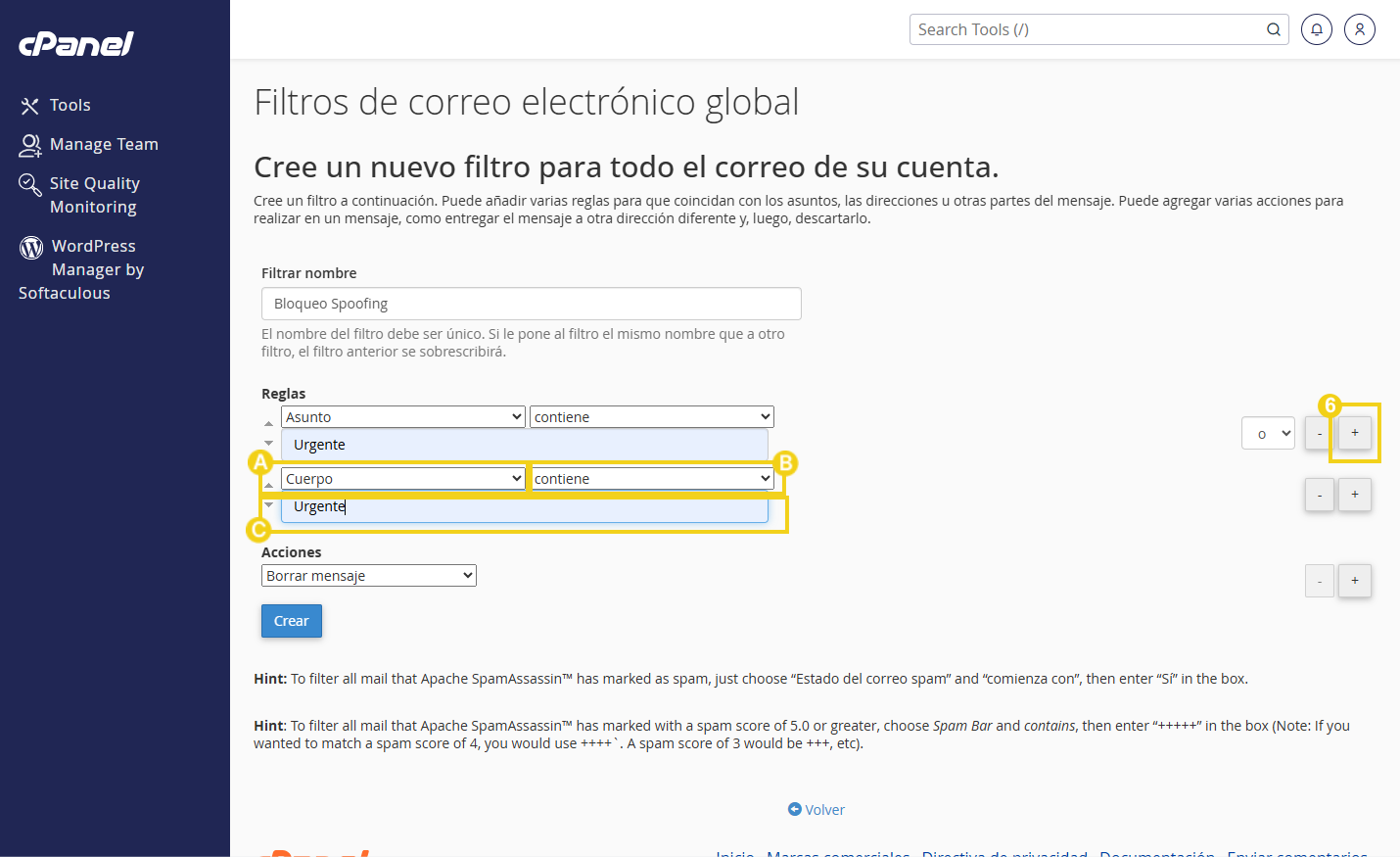Open the Cuerpo rule type dropdown

402,478
